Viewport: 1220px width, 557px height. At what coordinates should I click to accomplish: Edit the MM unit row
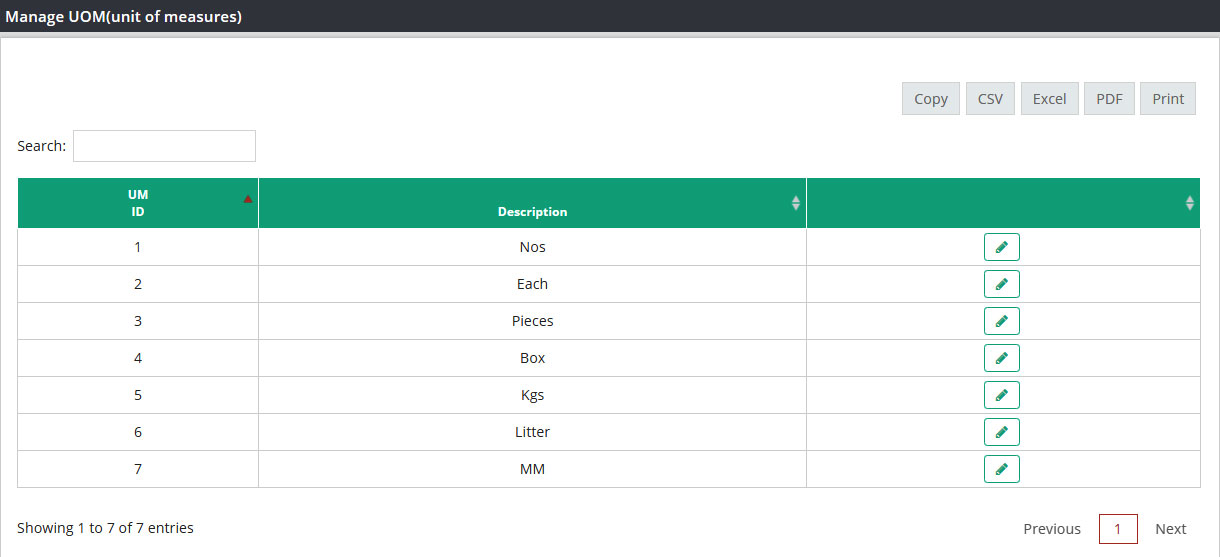1001,469
